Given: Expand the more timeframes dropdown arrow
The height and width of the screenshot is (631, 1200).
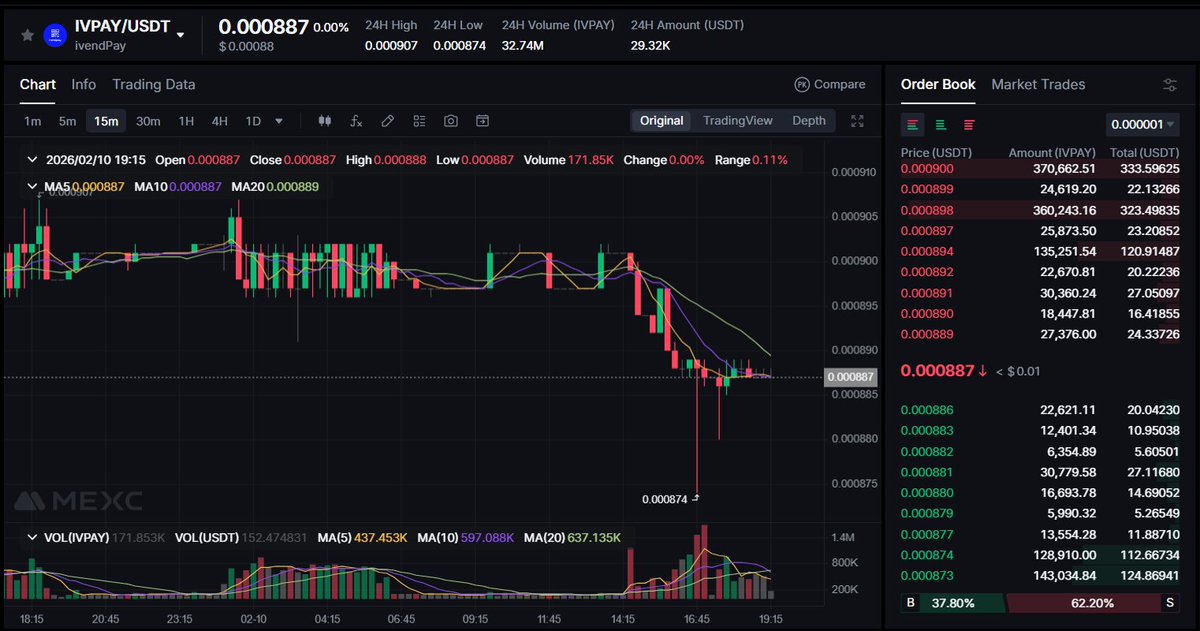Looking at the screenshot, I should click(279, 121).
